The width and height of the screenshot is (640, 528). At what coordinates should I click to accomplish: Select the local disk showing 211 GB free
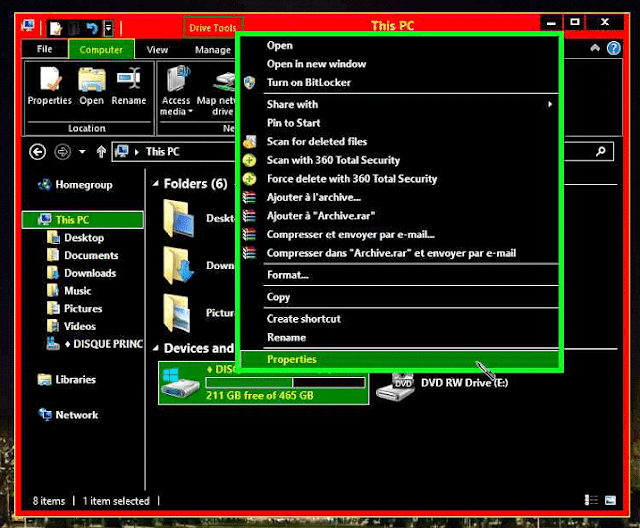coord(264,383)
